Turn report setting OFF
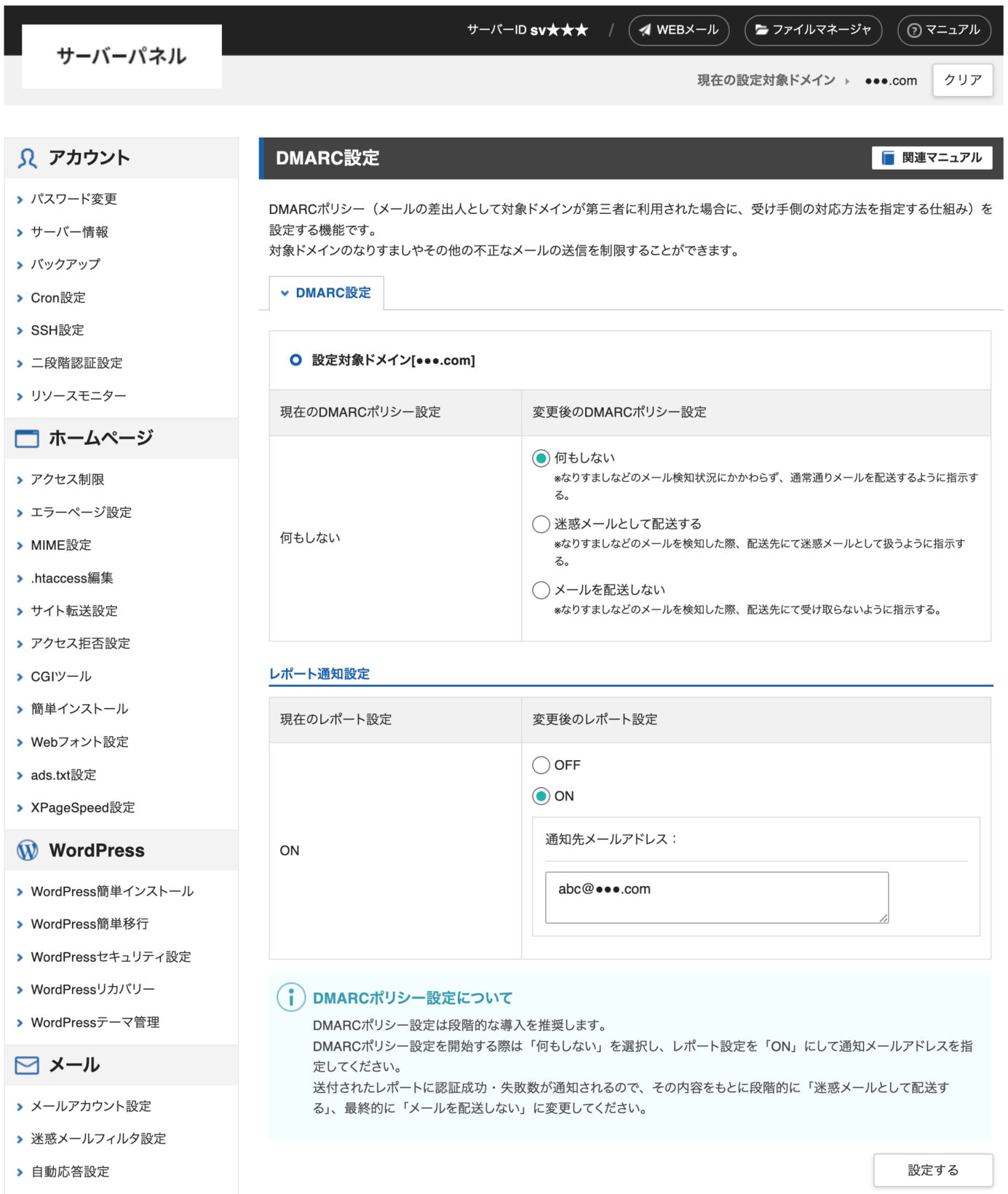 pos(541,765)
